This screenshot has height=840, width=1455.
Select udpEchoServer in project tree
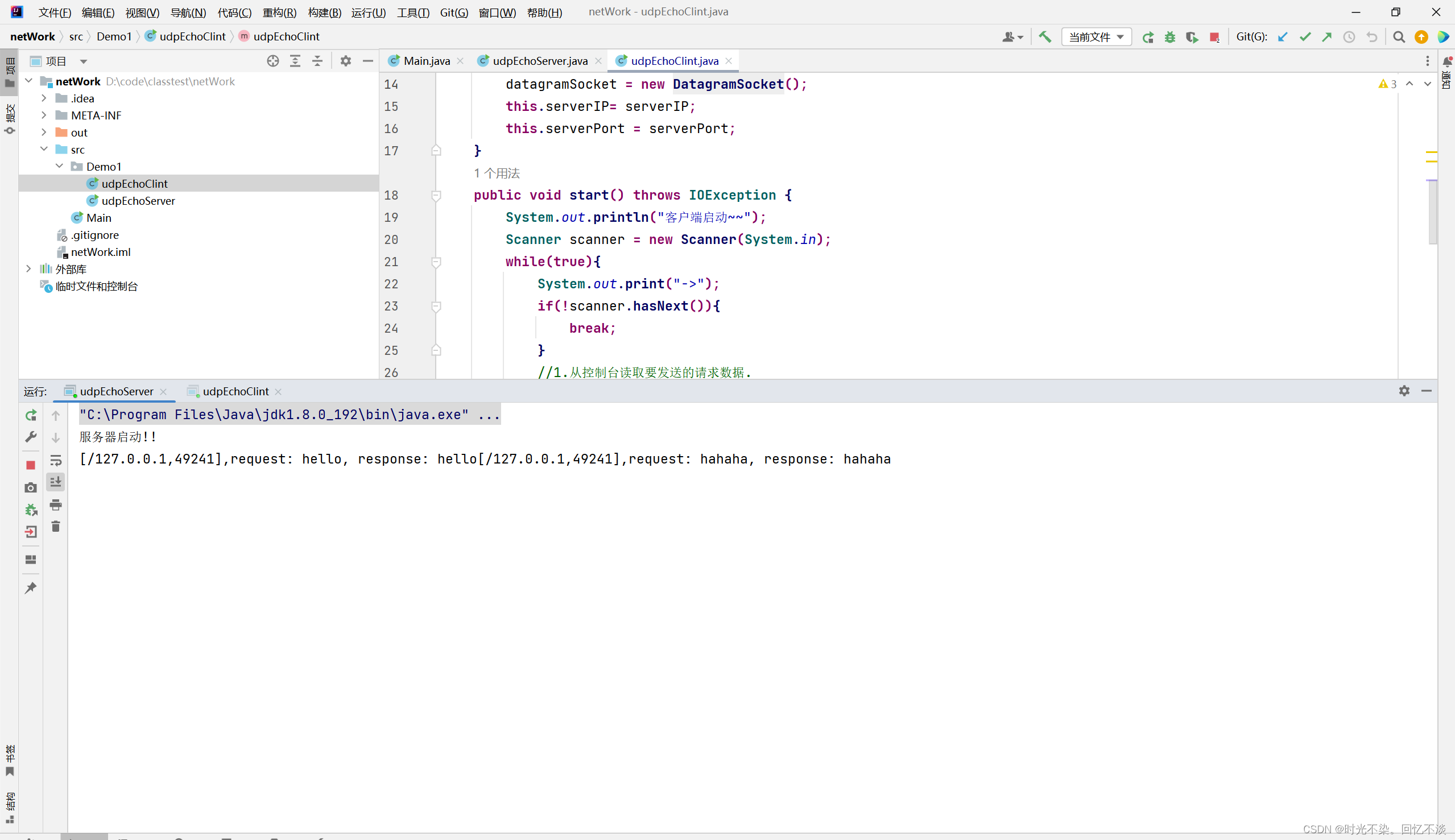[138, 201]
